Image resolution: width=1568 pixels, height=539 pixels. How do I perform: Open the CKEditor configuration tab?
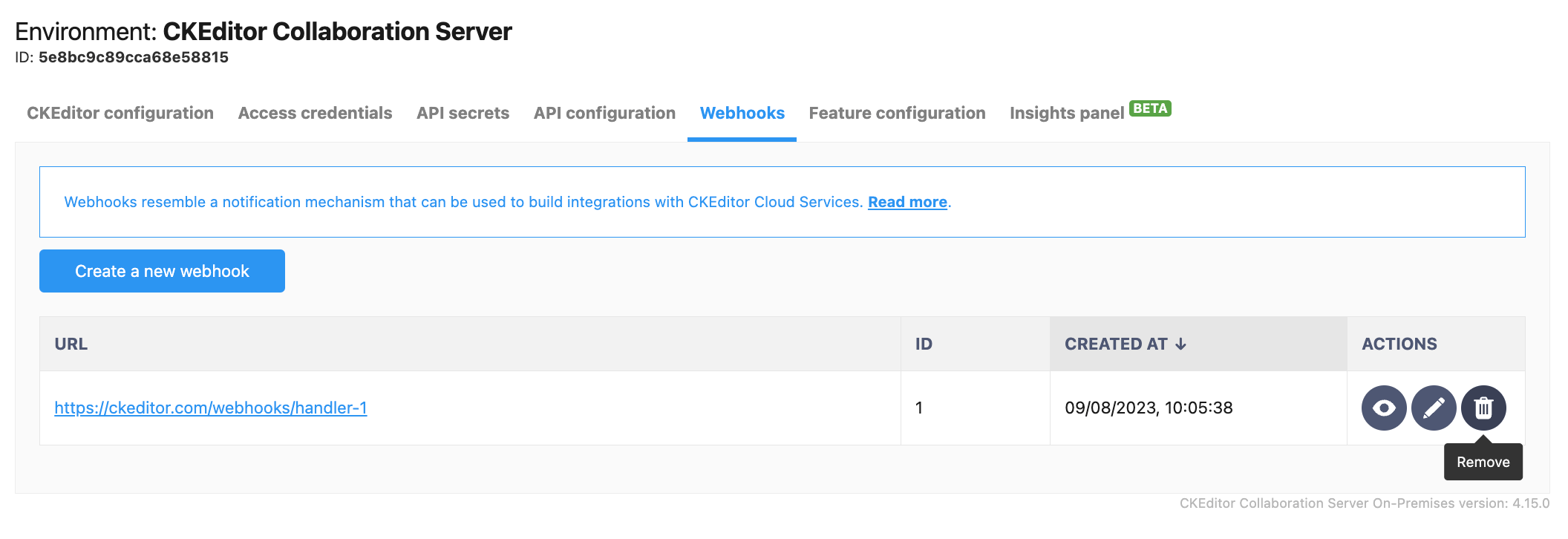[120, 113]
